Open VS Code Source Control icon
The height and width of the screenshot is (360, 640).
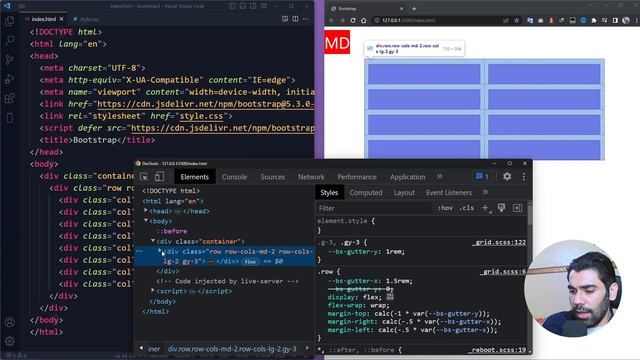pyautogui.click(x=10, y=60)
